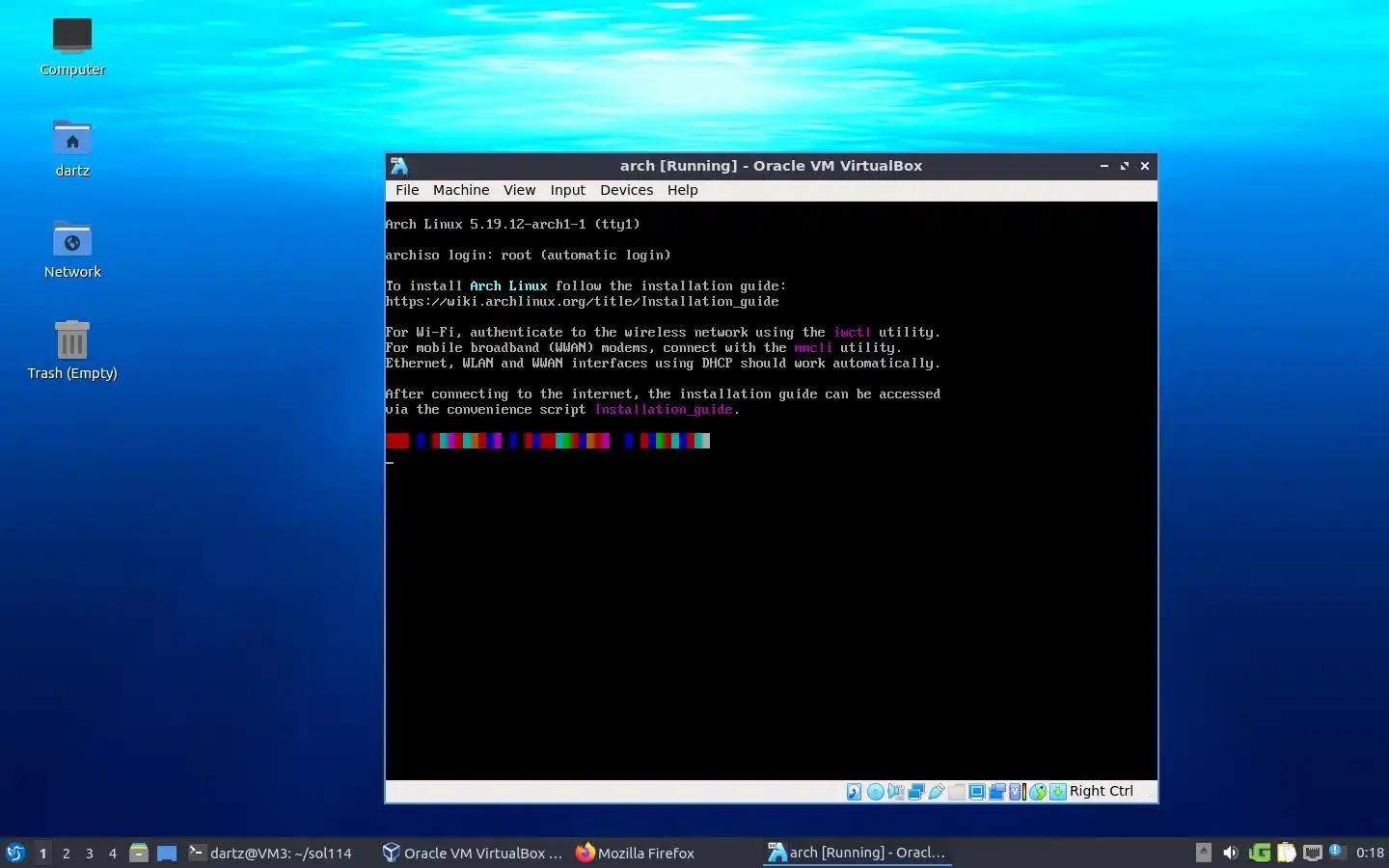Click the recording status icon

pyautogui.click(x=996, y=792)
